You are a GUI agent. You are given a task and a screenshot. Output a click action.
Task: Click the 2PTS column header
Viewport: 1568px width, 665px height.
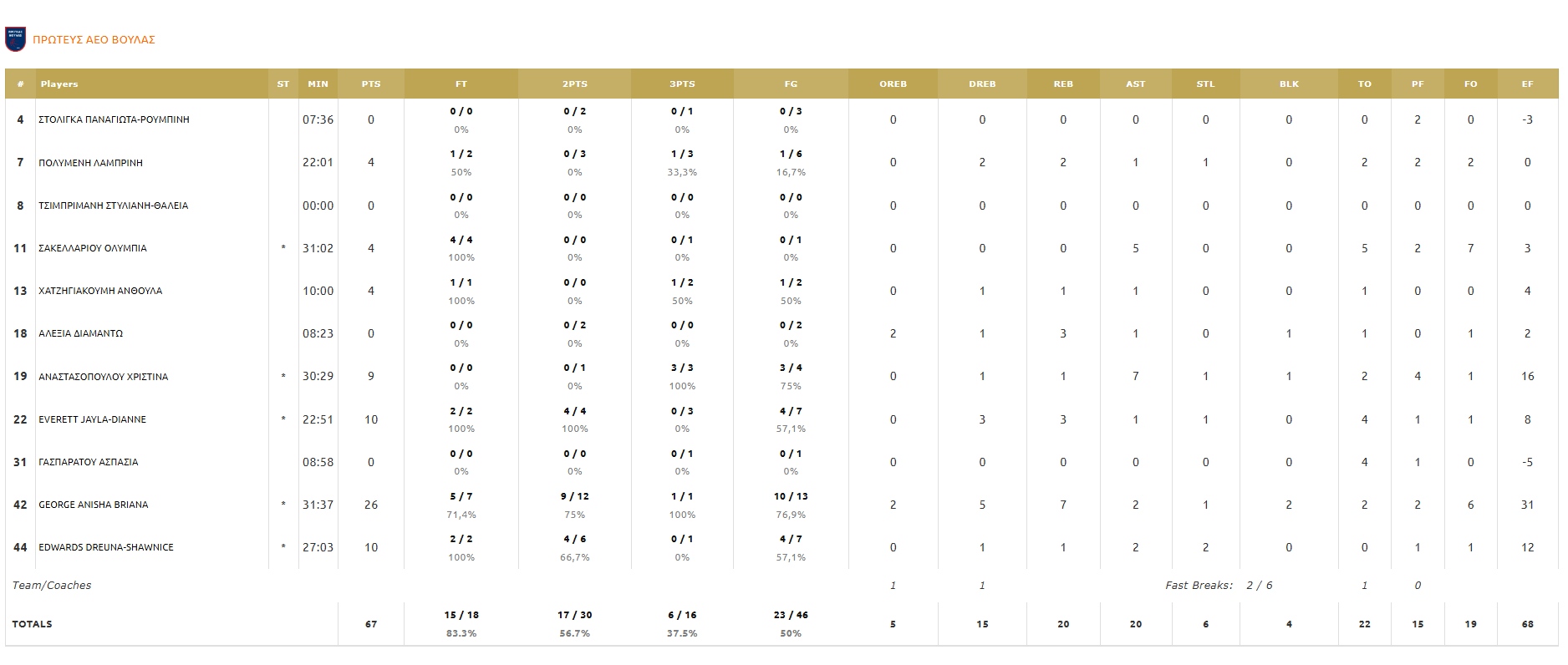click(574, 84)
